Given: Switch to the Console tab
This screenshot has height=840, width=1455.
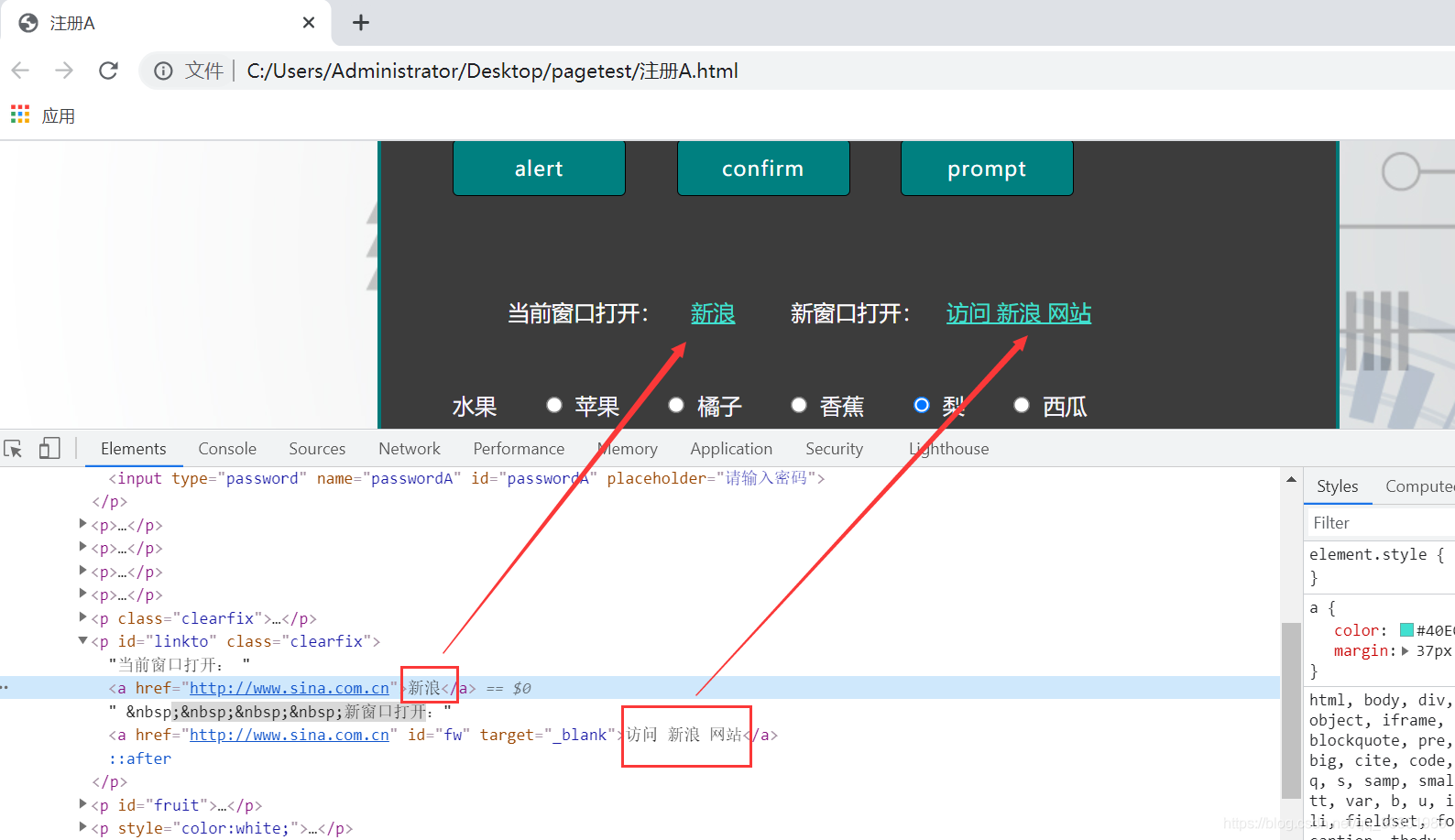Looking at the screenshot, I should pyautogui.click(x=227, y=449).
